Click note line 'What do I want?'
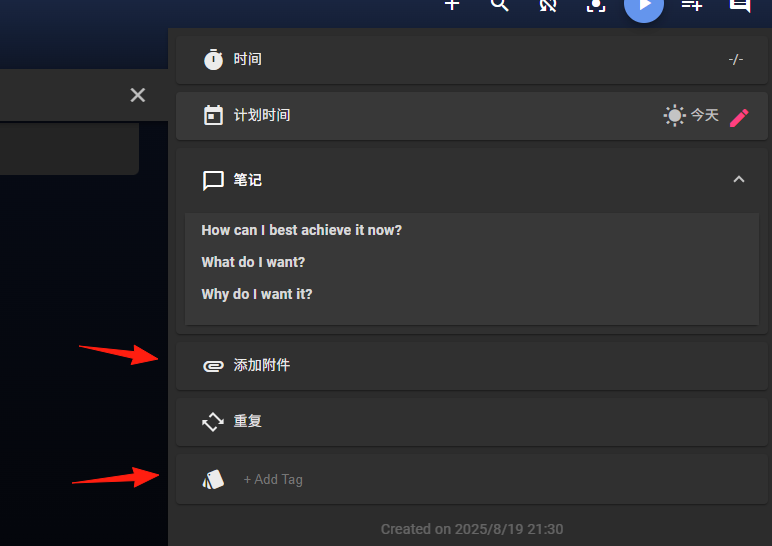772x546 pixels. [253, 262]
